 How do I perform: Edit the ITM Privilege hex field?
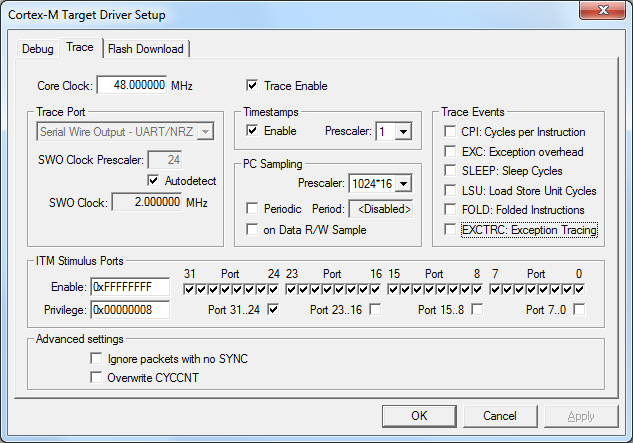[130, 310]
